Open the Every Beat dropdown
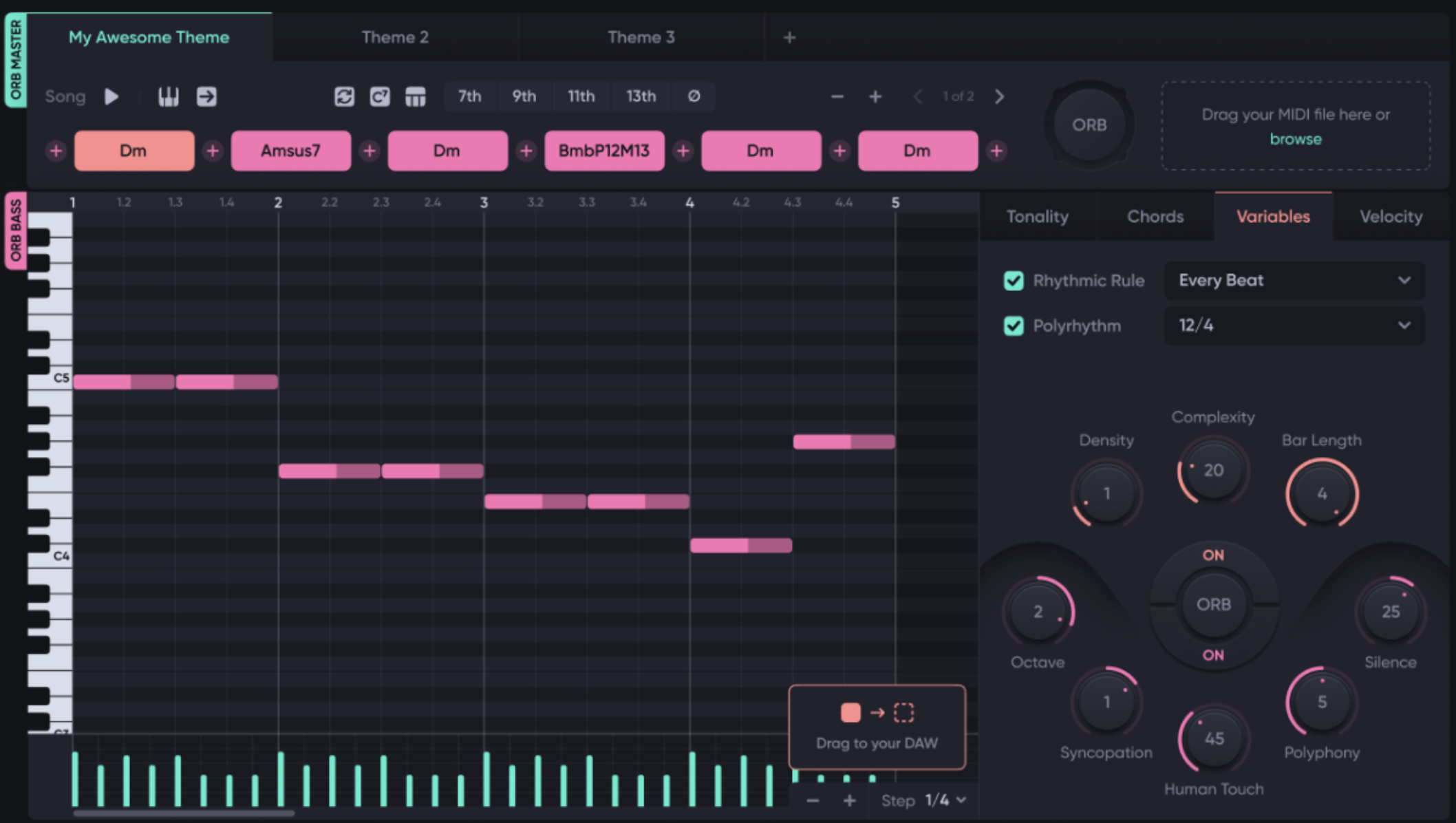The image size is (1456, 823). [x=1294, y=281]
